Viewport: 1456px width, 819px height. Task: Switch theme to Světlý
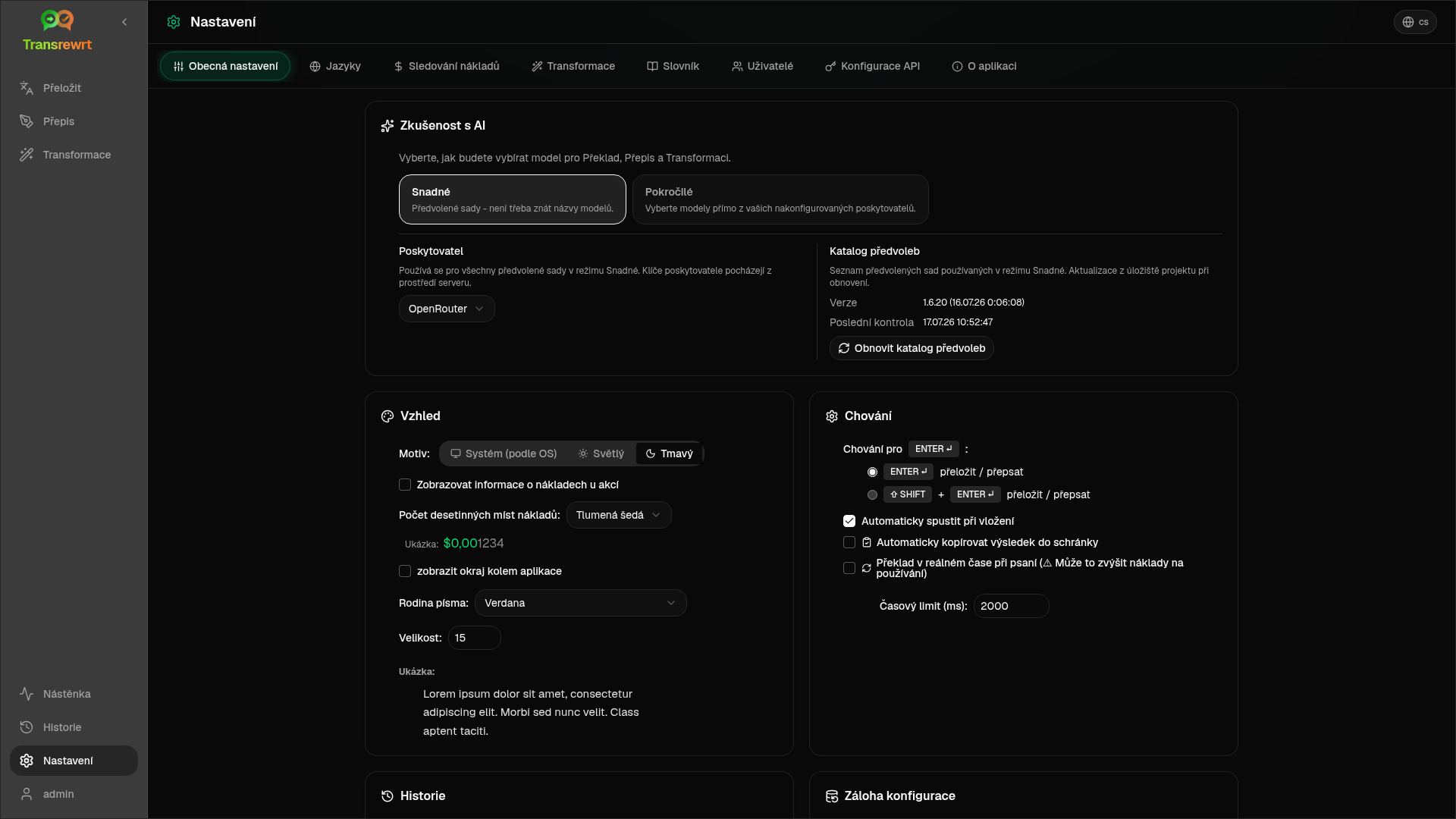click(601, 453)
